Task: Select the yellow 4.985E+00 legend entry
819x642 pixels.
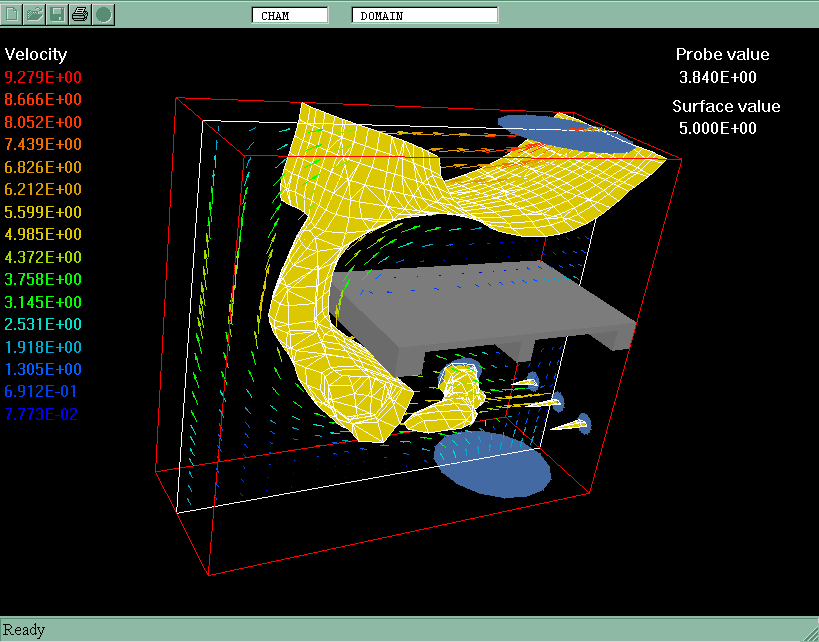Action: [43, 235]
